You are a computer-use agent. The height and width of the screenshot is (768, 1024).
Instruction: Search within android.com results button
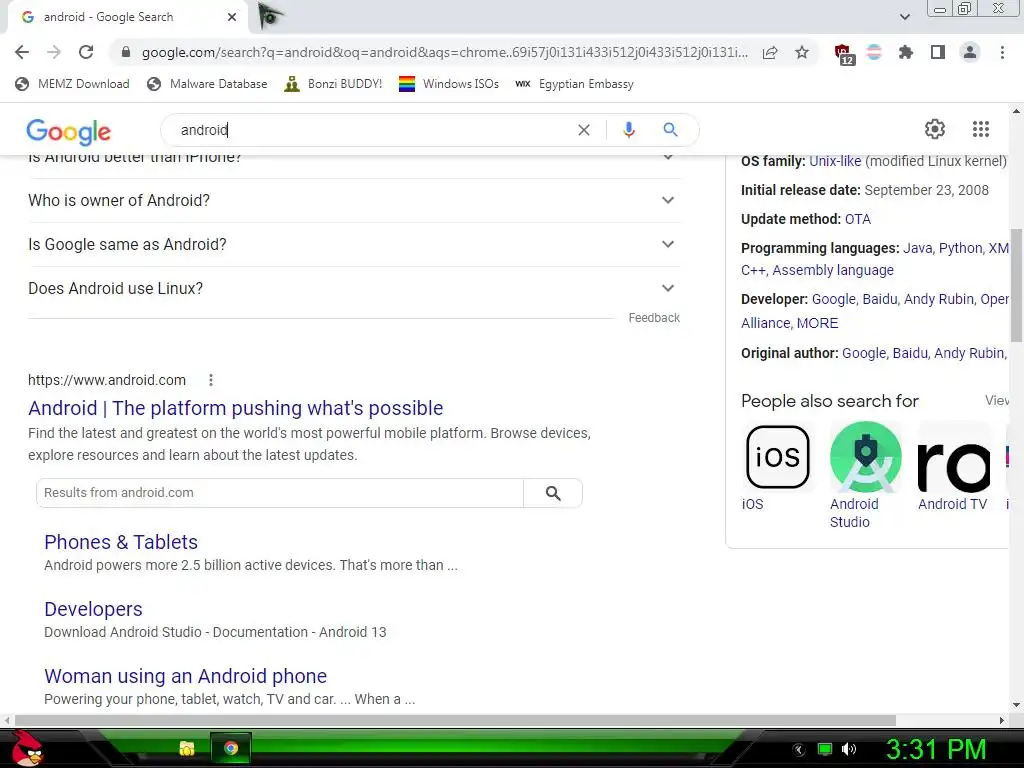point(552,493)
